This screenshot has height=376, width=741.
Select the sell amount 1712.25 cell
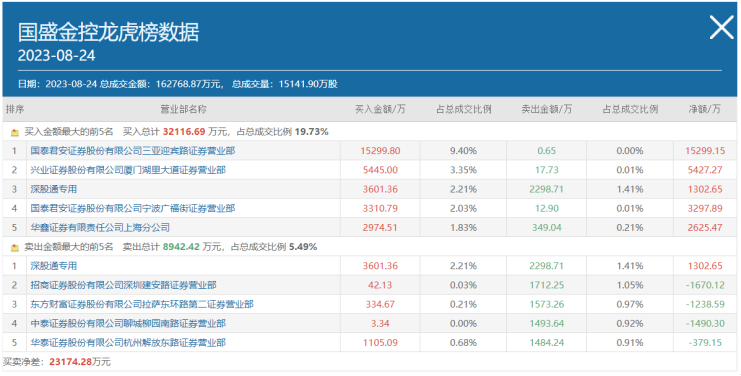pyautogui.click(x=546, y=285)
